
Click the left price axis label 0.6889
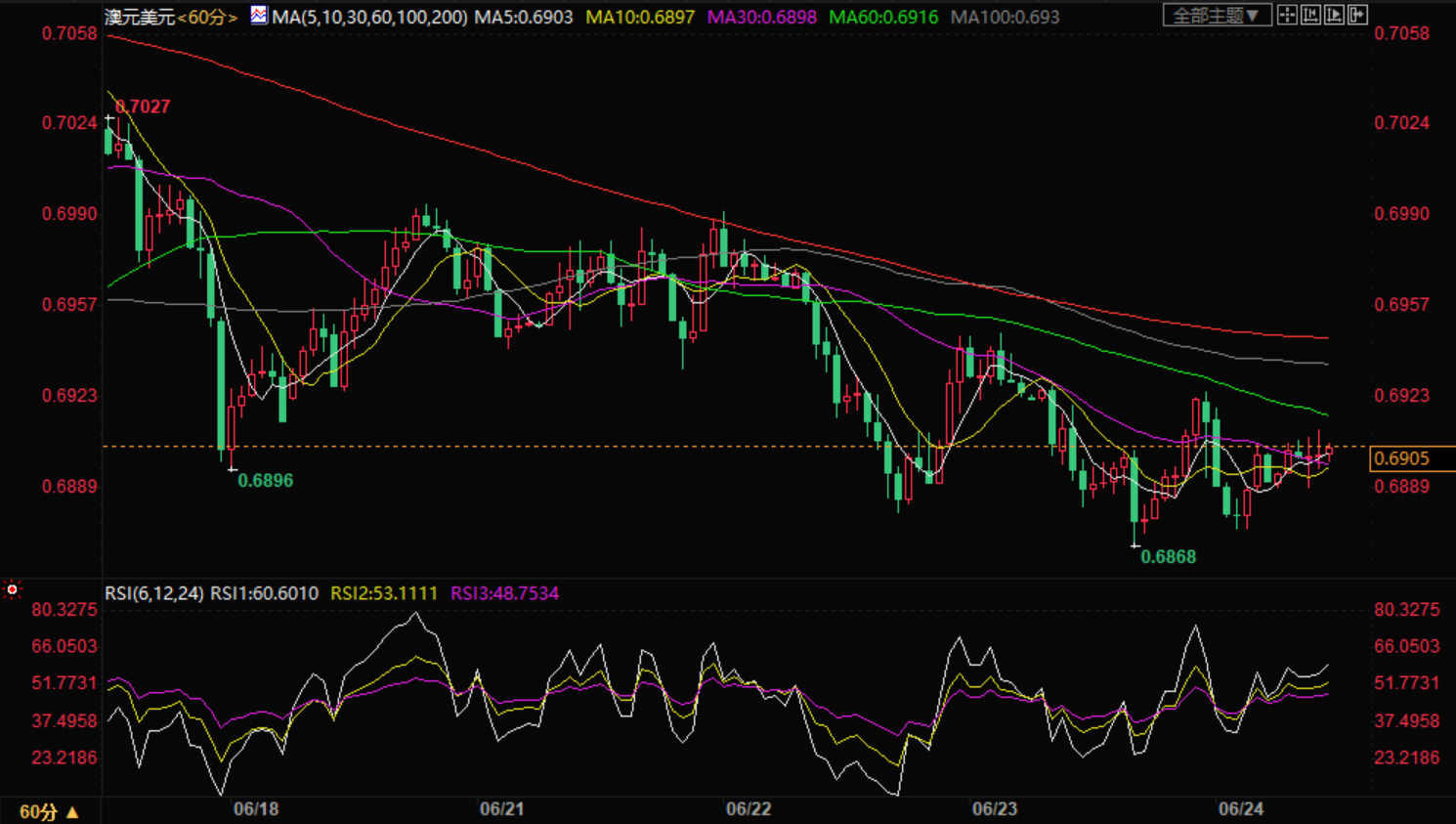pos(69,486)
